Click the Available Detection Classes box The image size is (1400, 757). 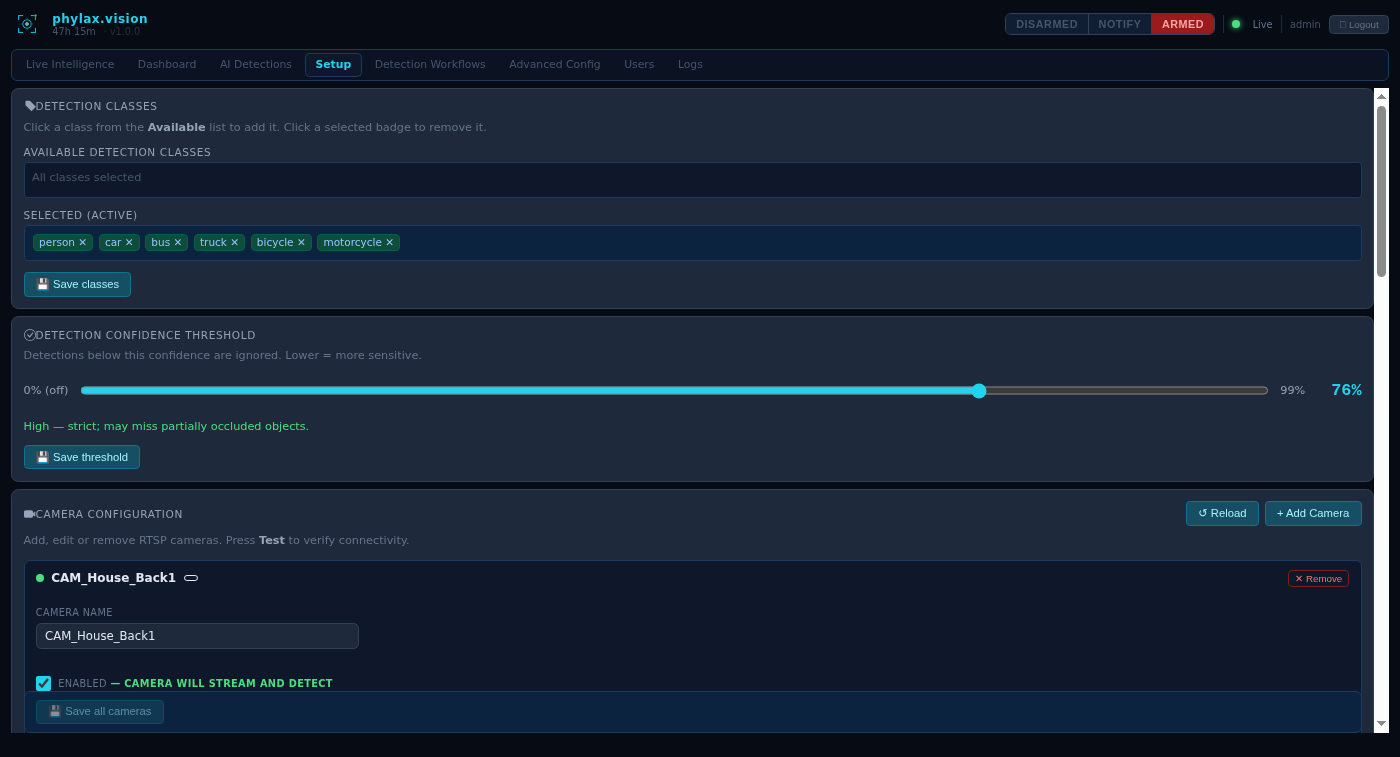pos(693,180)
